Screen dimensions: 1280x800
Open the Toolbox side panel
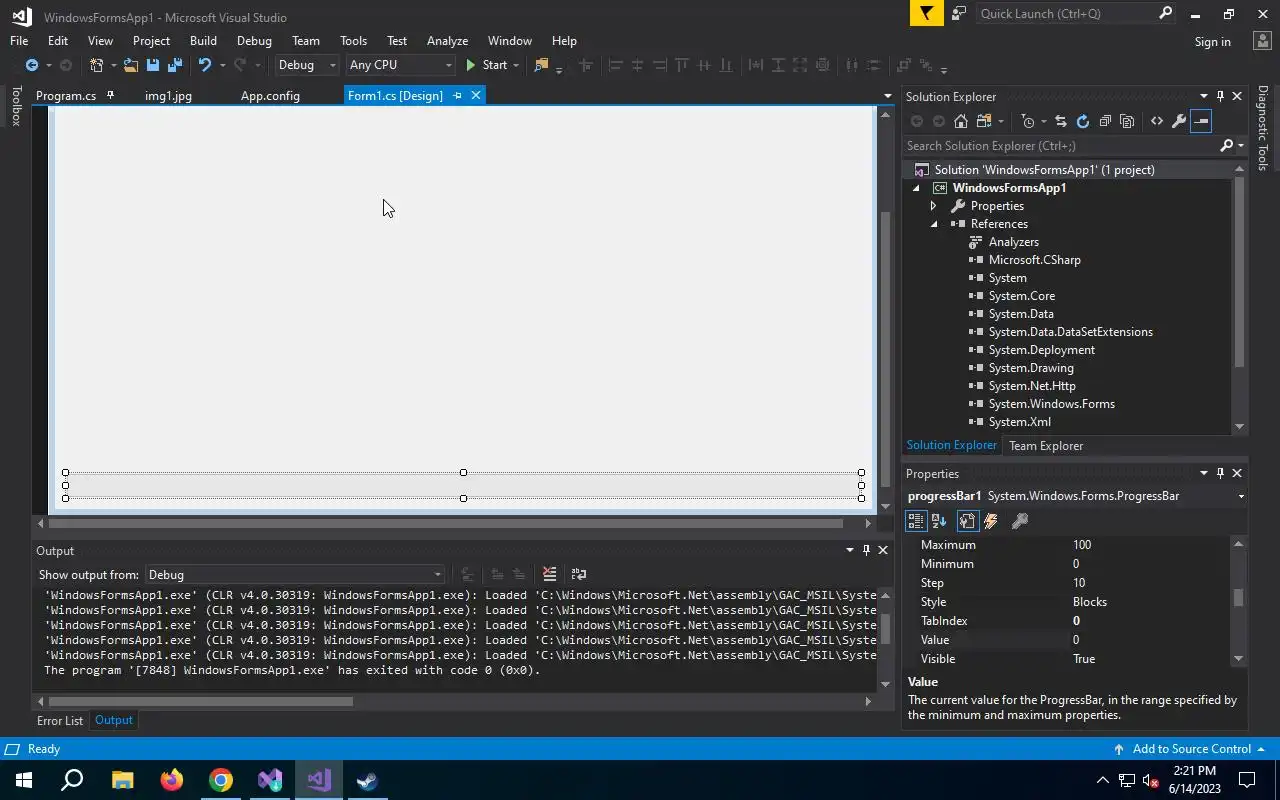click(x=15, y=106)
